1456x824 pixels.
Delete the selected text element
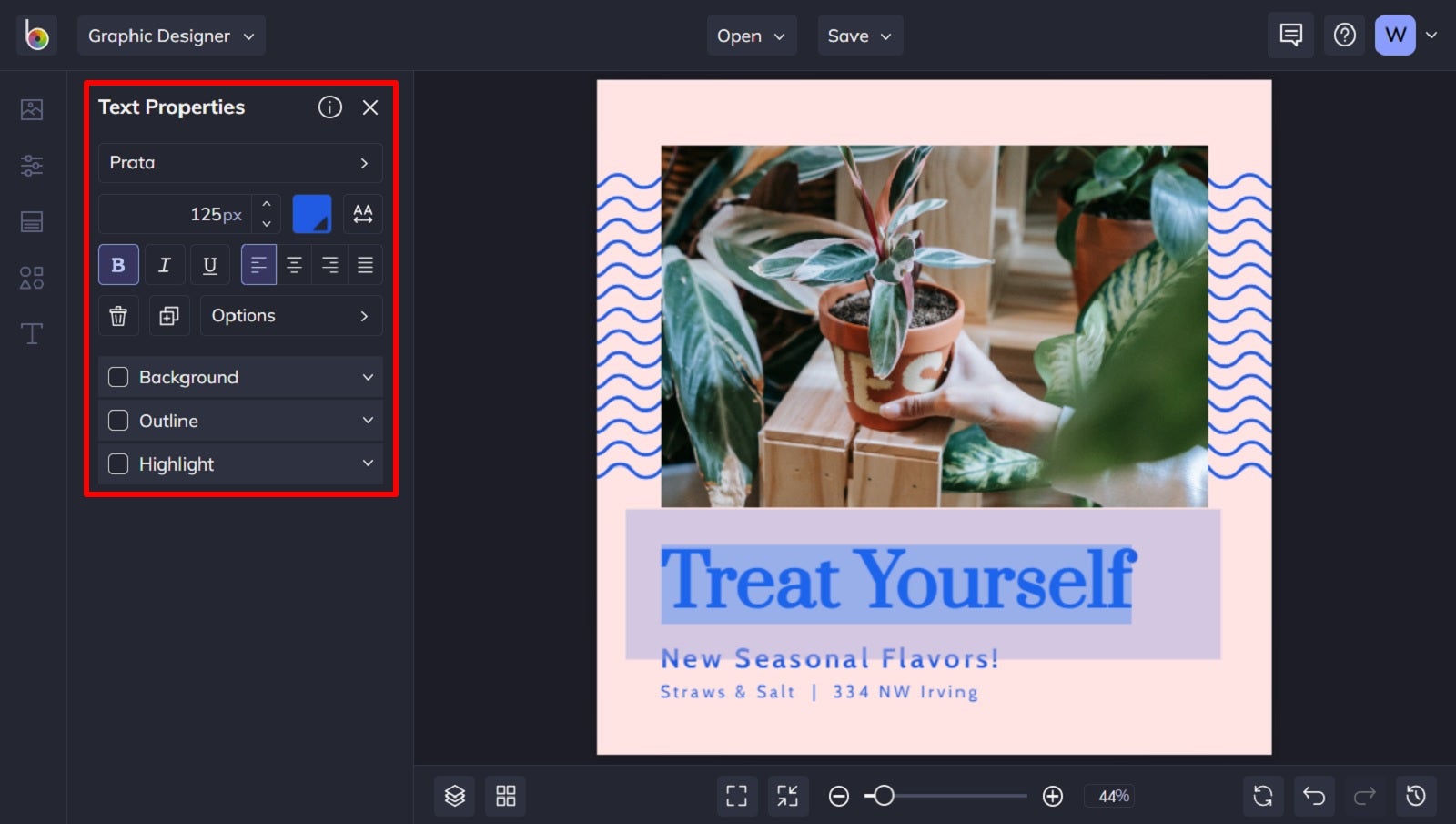(118, 315)
